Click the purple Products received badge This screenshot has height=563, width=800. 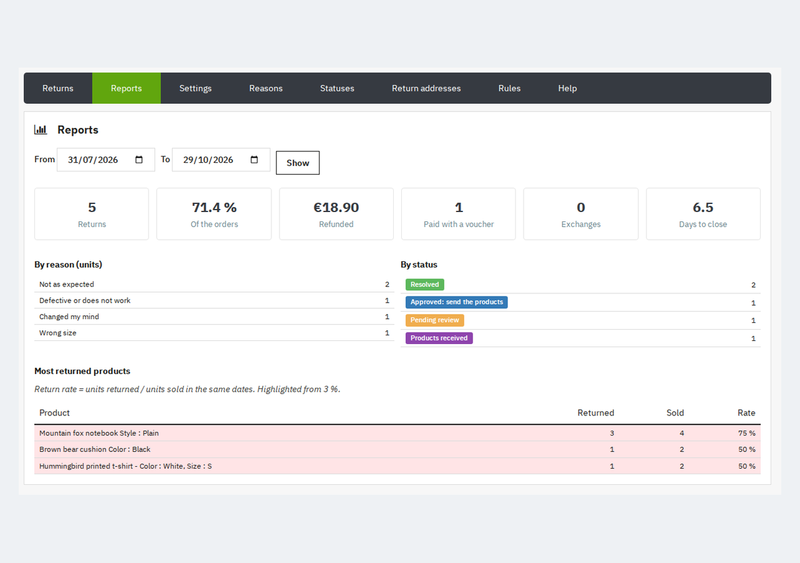(439, 338)
